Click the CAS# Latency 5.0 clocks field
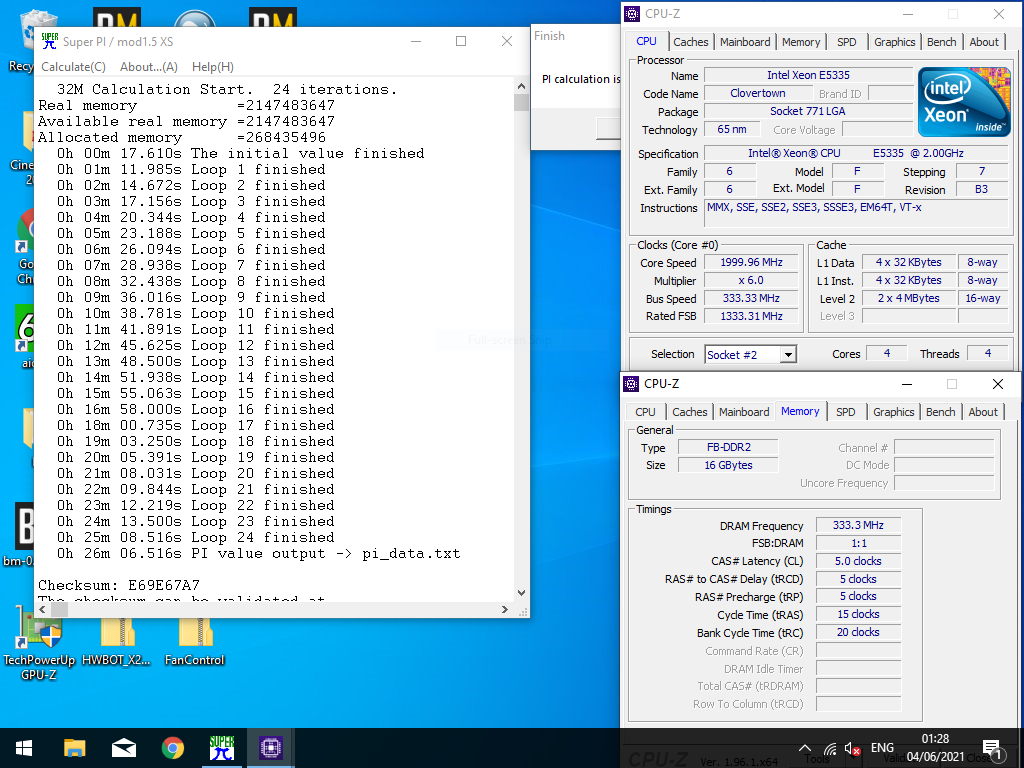This screenshot has height=768, width=1024. [x=858, y=561]
